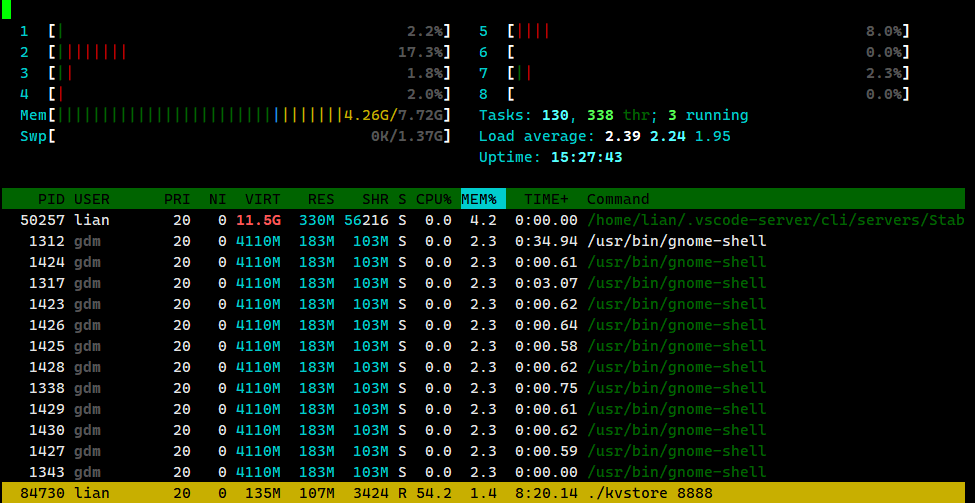Click the Command column header
The height and width of the screenshot is (503, 975).
pos(618,199)
